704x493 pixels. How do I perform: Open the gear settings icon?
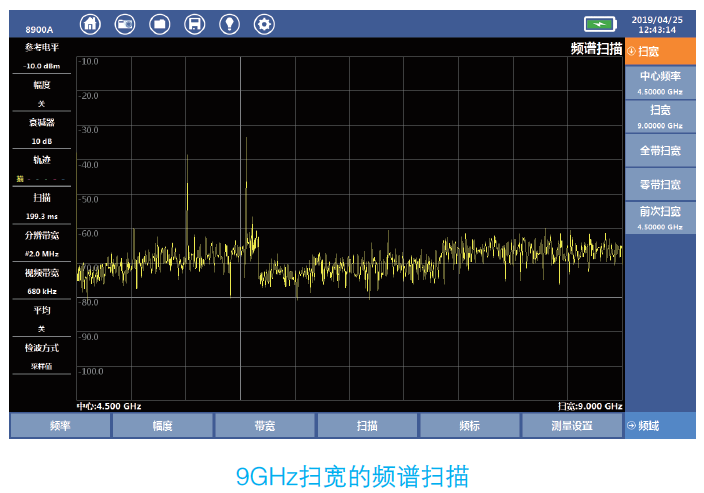tap(264, 24)
